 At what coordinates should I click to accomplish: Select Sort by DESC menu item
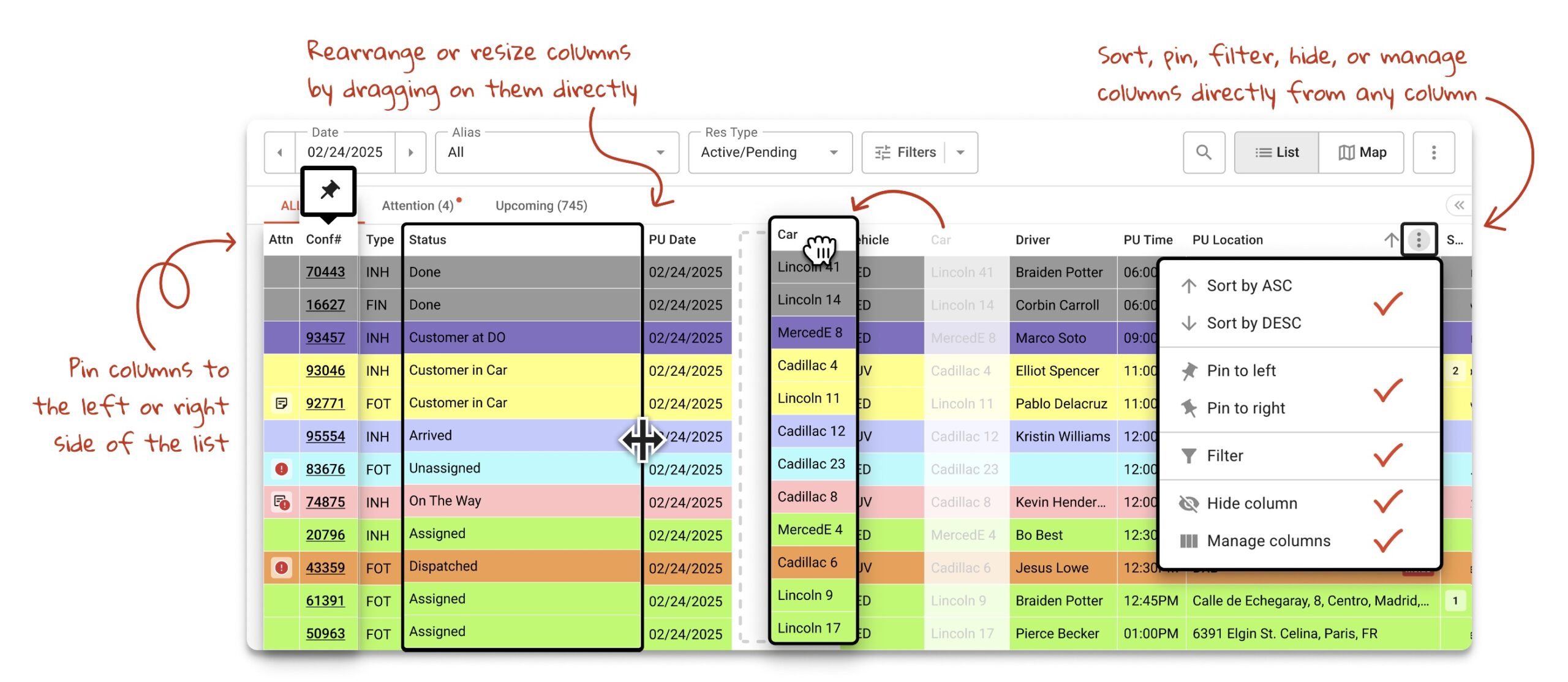coord(1253,323)
